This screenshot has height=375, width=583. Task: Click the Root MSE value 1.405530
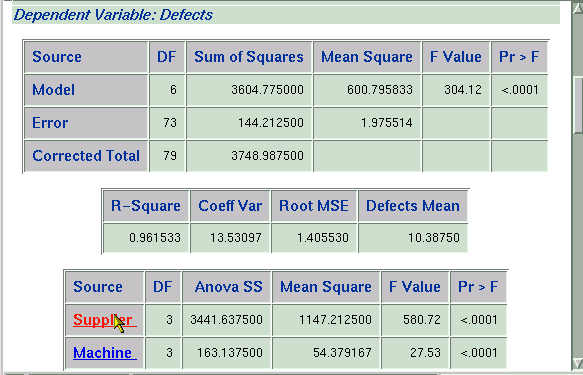[x=323, y=237]
